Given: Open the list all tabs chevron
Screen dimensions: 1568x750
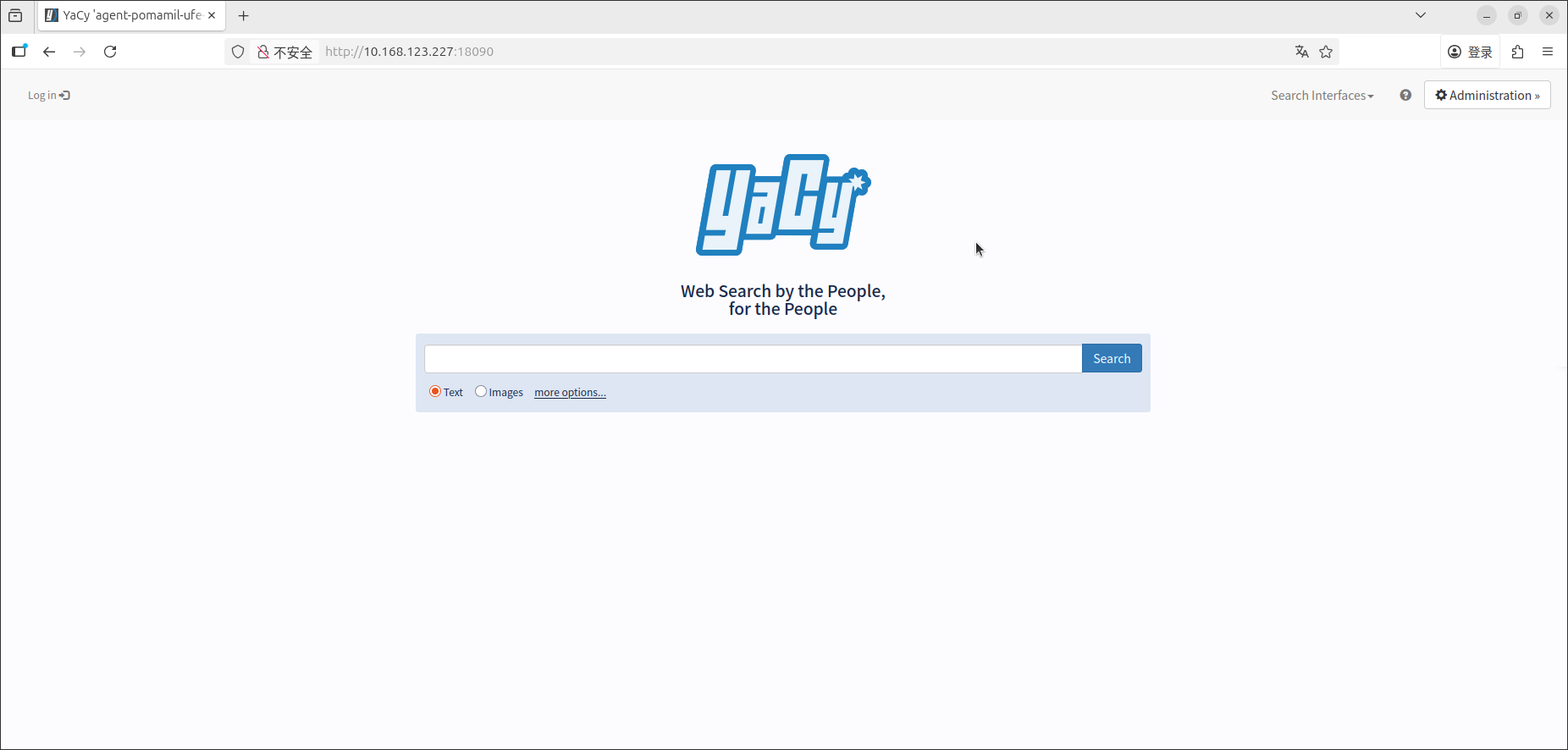Looking at the screenshot, I should [x=1421, y=15].
